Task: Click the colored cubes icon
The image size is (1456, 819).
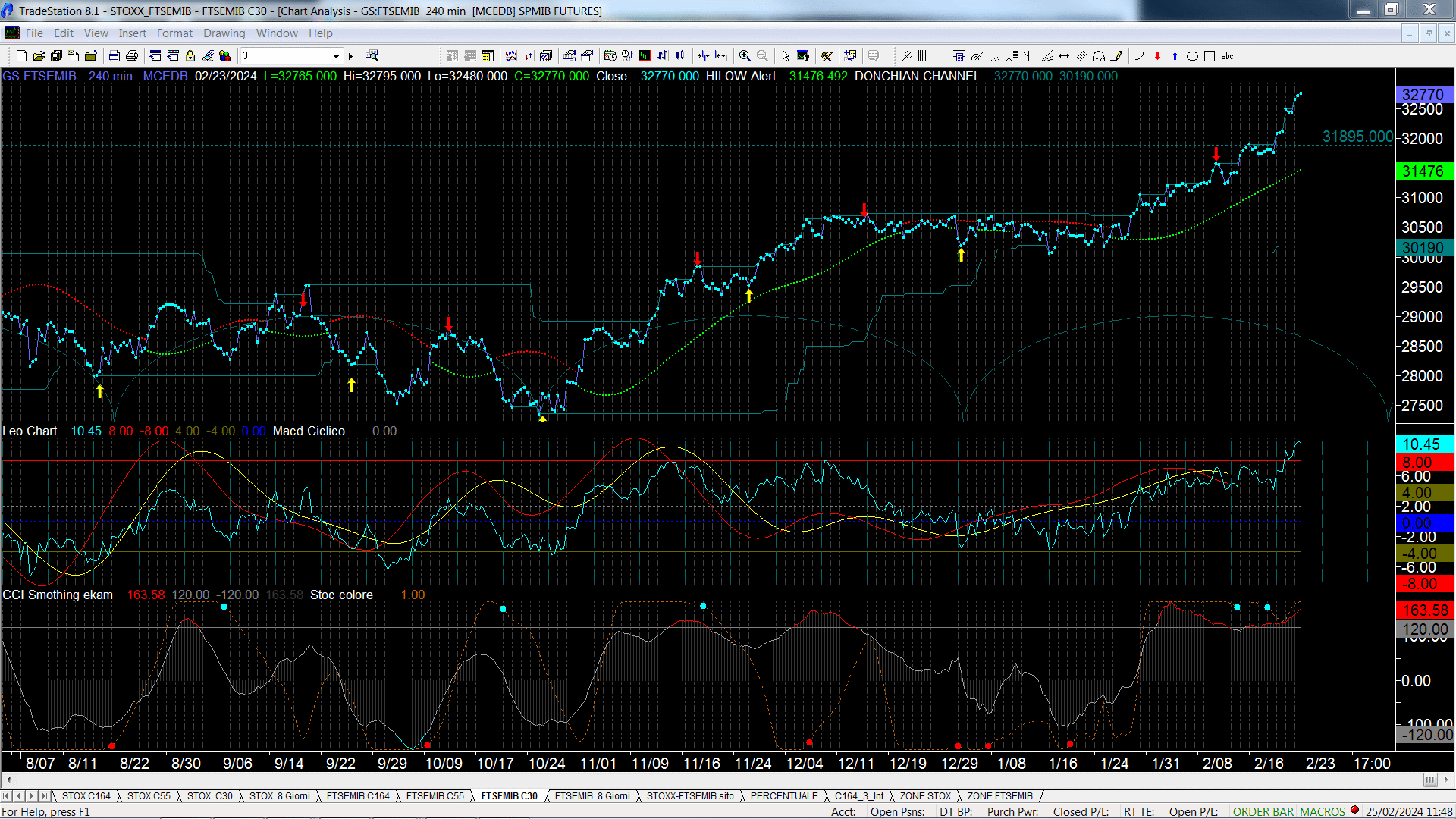Action: [225, 55]
